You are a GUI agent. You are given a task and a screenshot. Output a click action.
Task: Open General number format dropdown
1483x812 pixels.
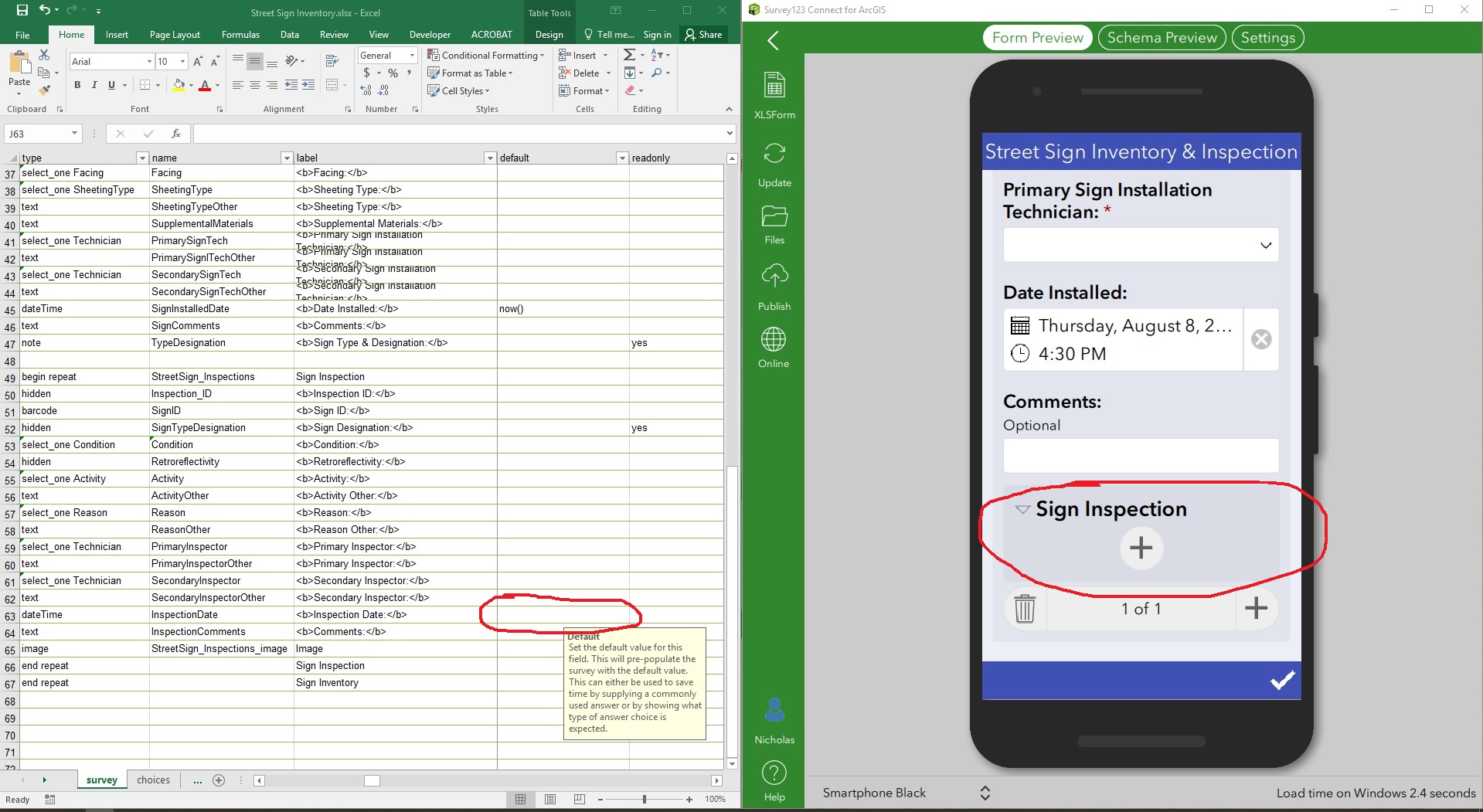click(412, 56)
